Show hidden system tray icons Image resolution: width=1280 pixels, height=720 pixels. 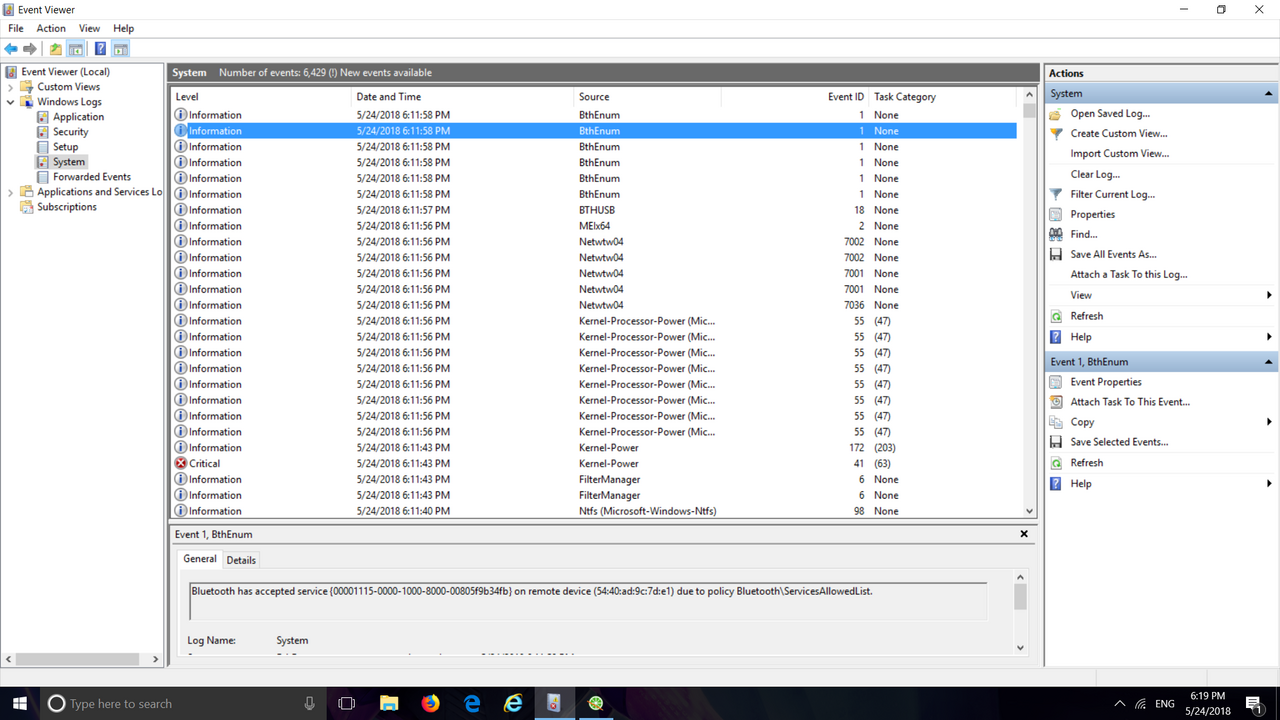point(1119,703)
